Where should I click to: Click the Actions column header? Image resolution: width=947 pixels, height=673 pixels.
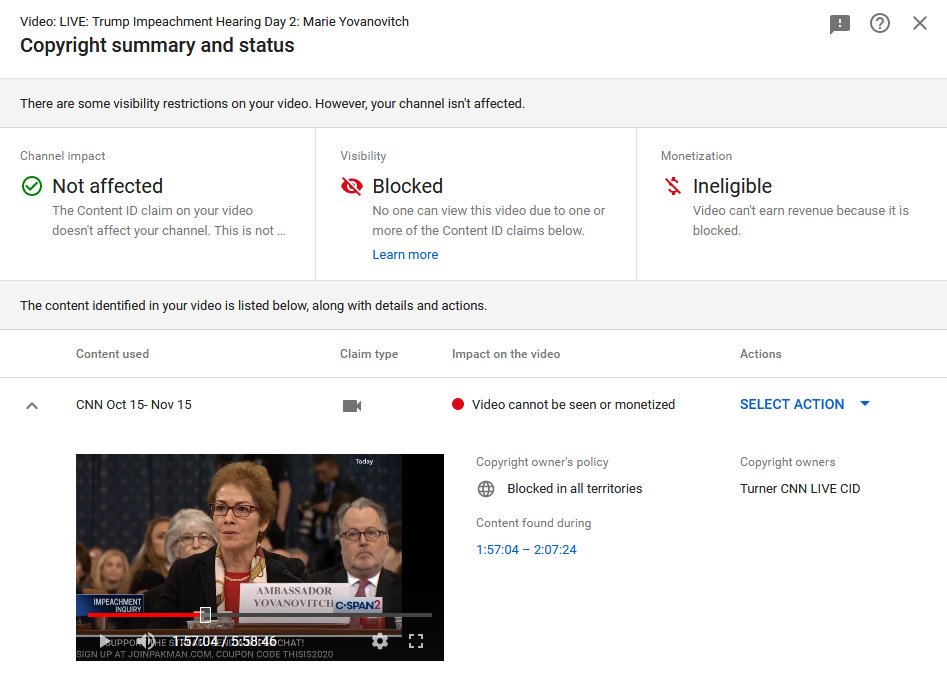(x=760, y=354)
